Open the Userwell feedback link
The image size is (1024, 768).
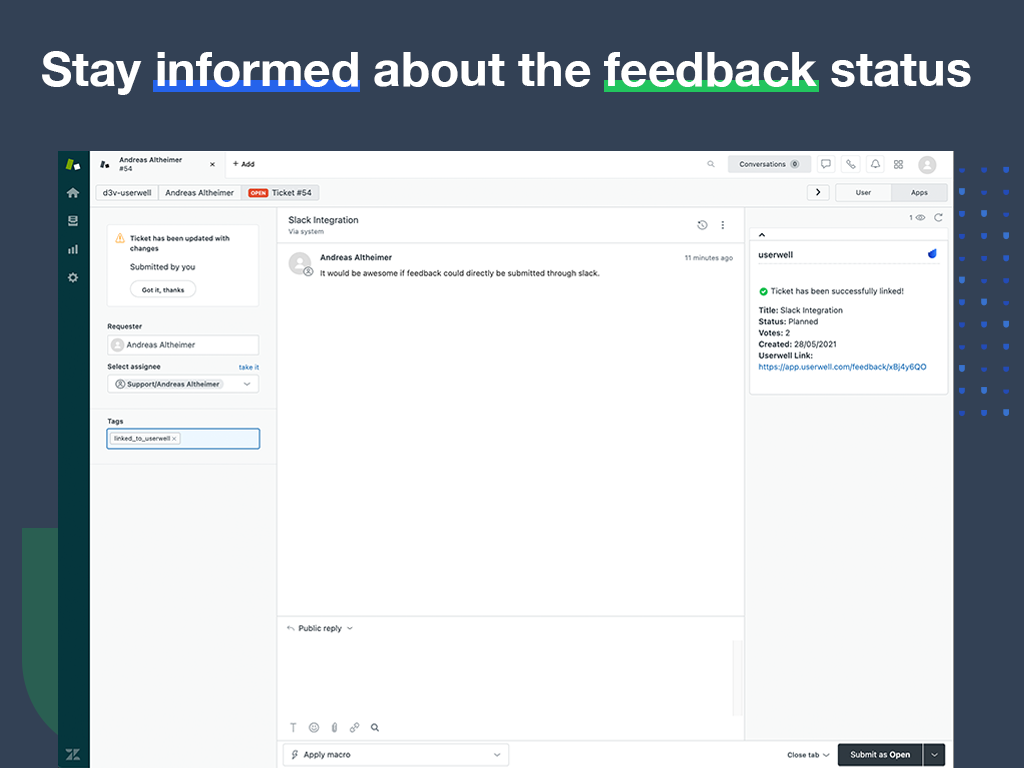(x=842, y=367)
